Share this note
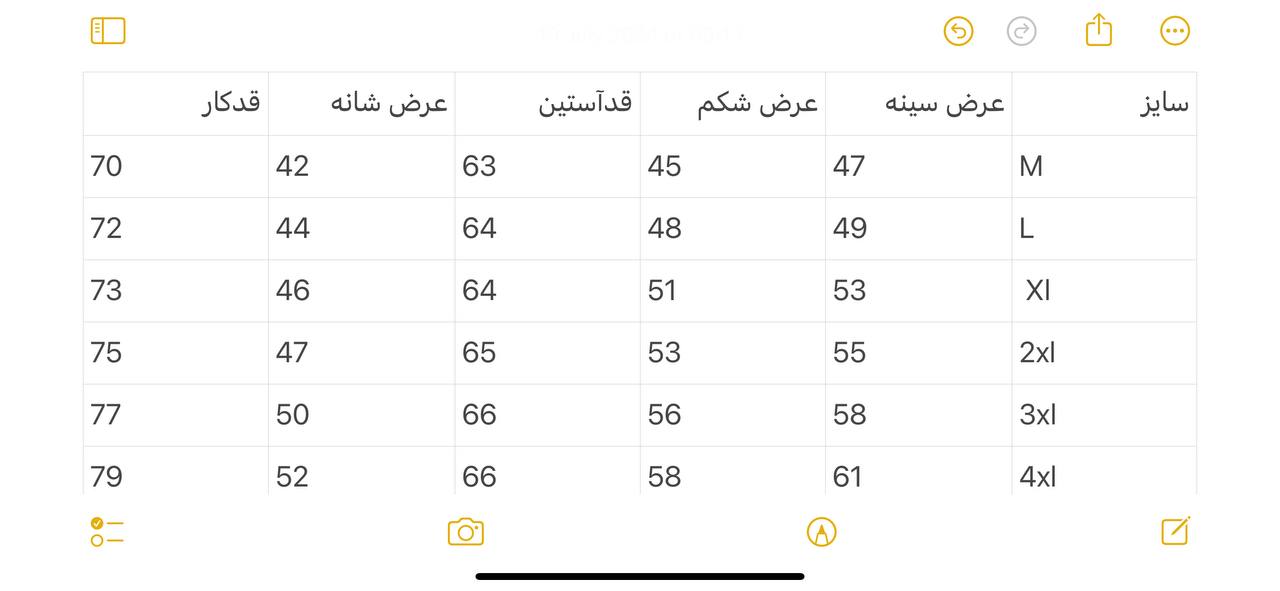The width and height of the screenshot is (1280, 591). 1098,29
